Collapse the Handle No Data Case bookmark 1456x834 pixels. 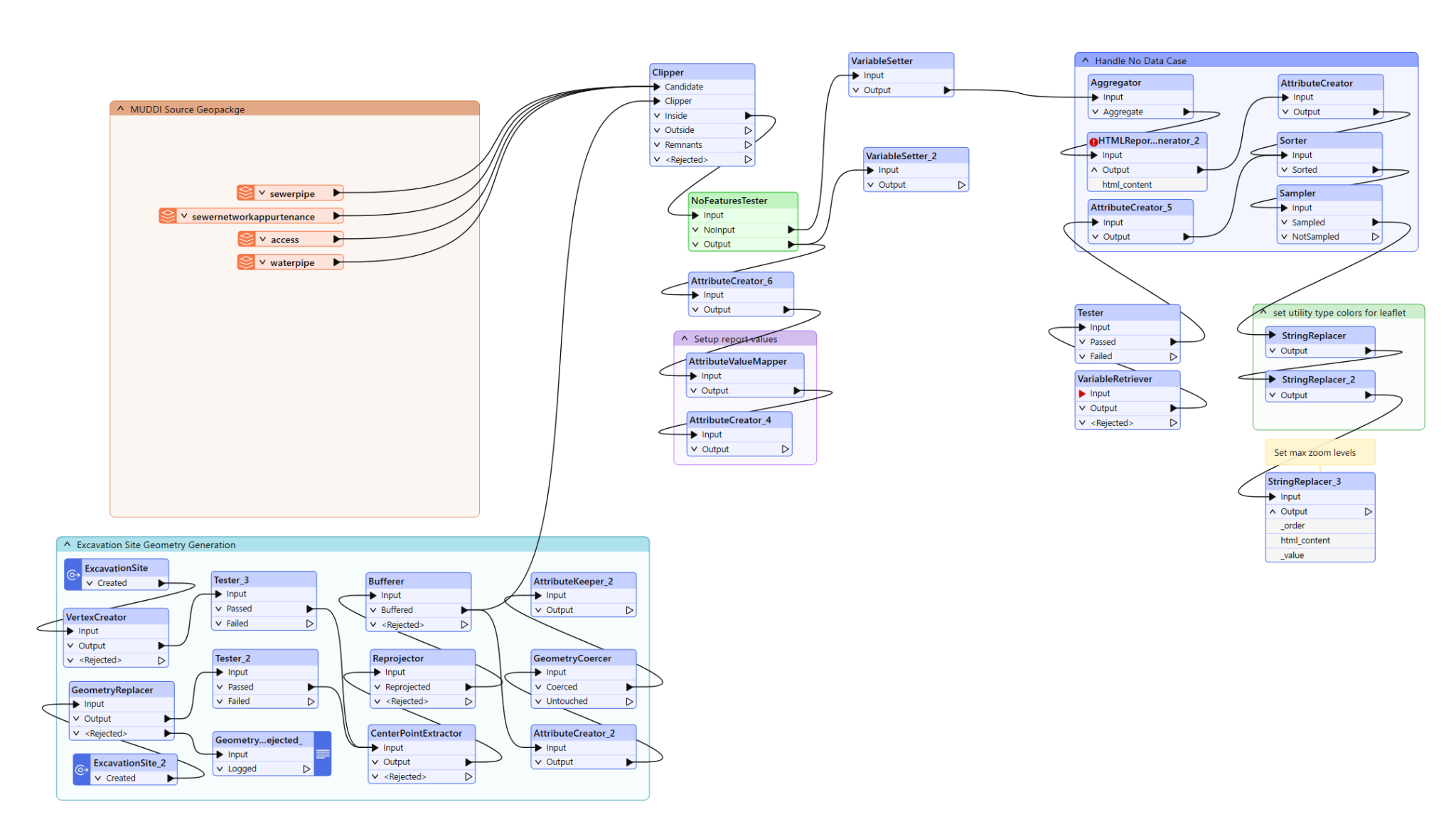tap(1085, 60)
